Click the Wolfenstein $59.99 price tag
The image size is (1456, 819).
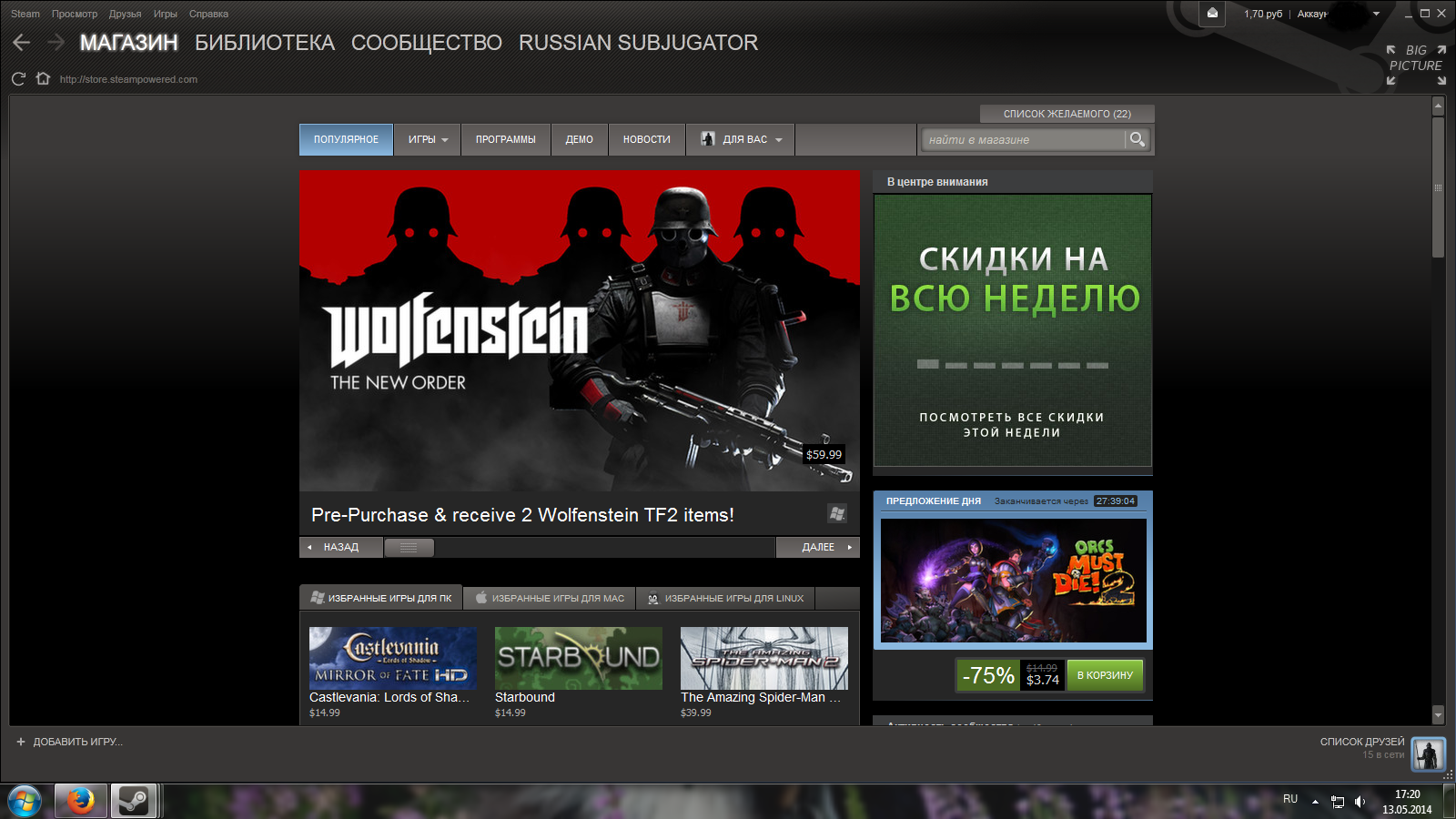click(824, 454)
